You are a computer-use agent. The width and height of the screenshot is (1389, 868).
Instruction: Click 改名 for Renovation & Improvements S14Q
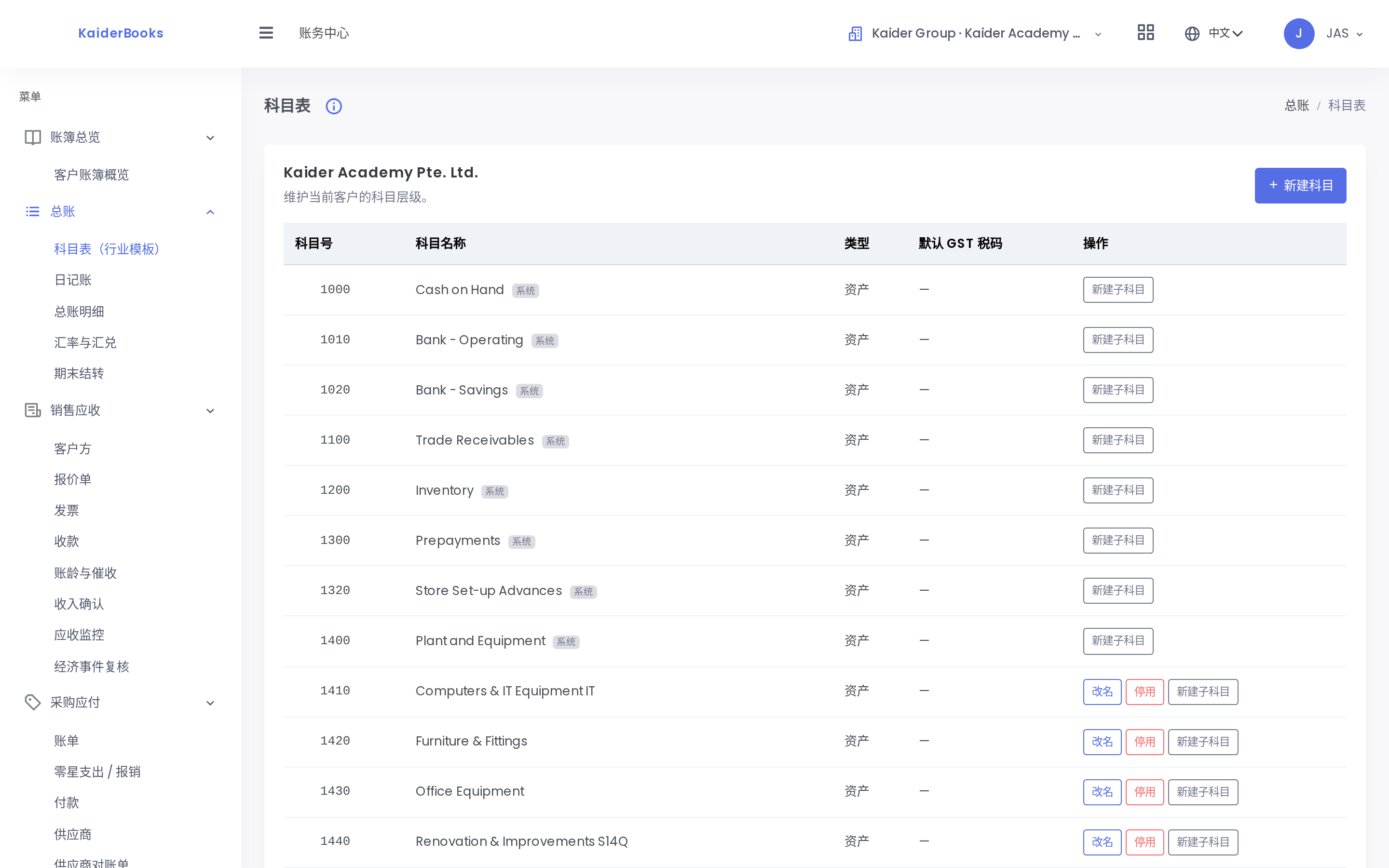1102,842
